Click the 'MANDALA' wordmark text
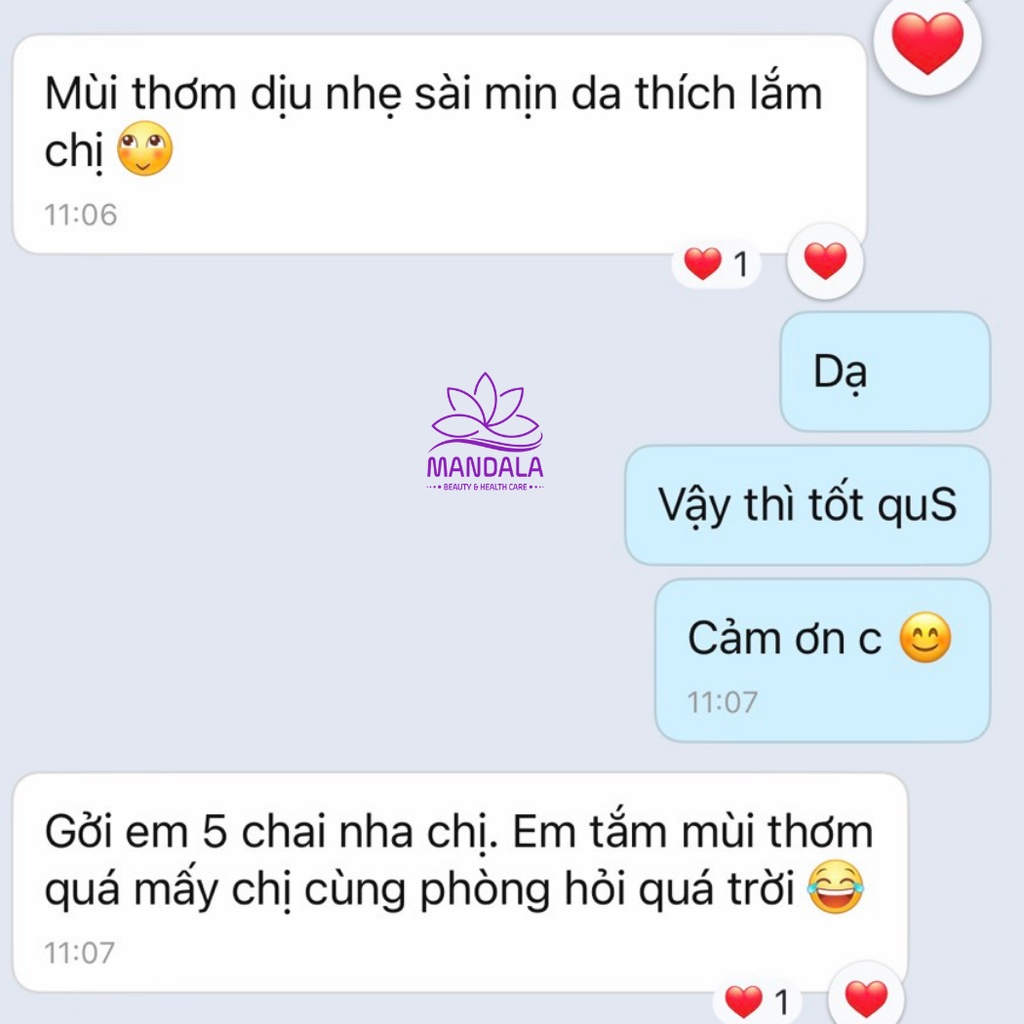The width and height of the screenshot is (1024, 1024). click(485, 468)
